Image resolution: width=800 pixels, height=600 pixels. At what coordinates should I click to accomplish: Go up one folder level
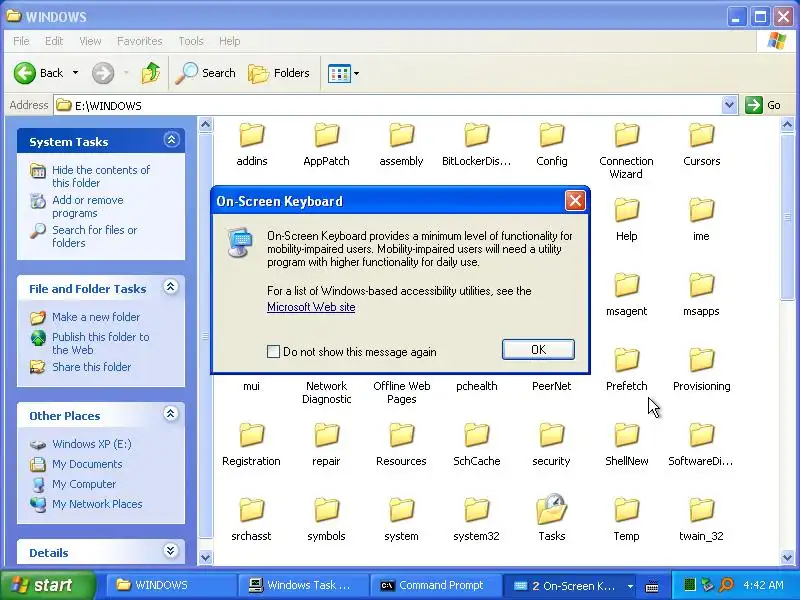(x=151, y=73)
